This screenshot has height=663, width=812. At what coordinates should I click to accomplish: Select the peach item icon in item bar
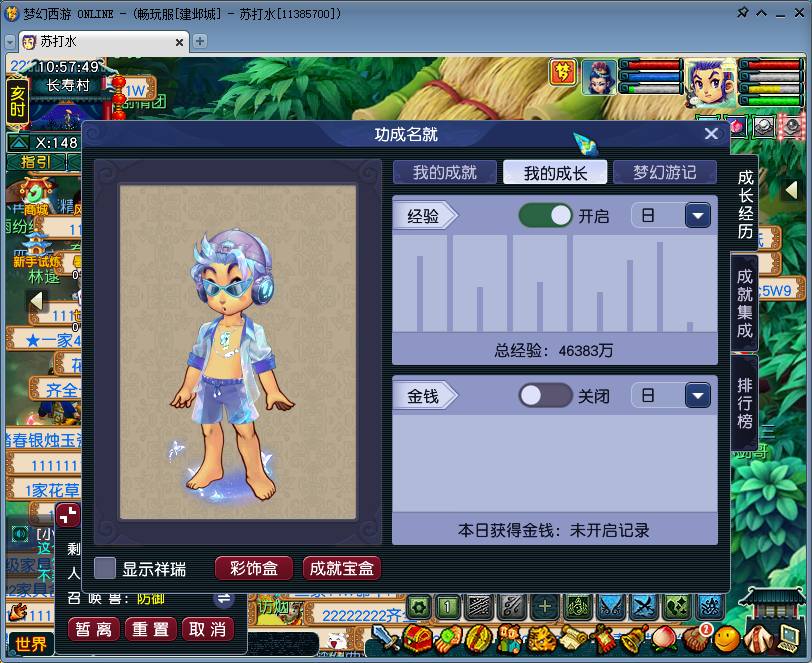[x=665, y=637]
